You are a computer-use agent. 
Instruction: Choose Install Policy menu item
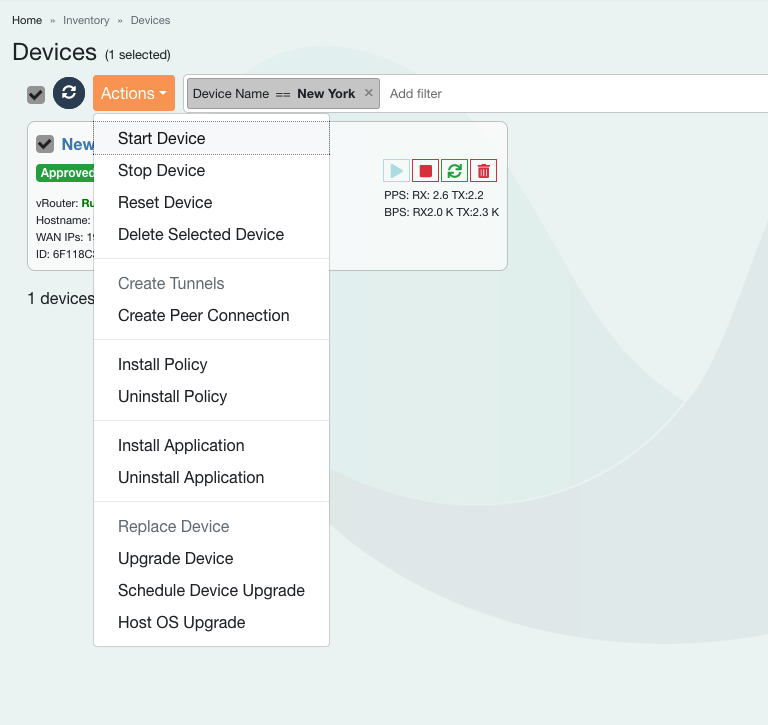[163, 364]
